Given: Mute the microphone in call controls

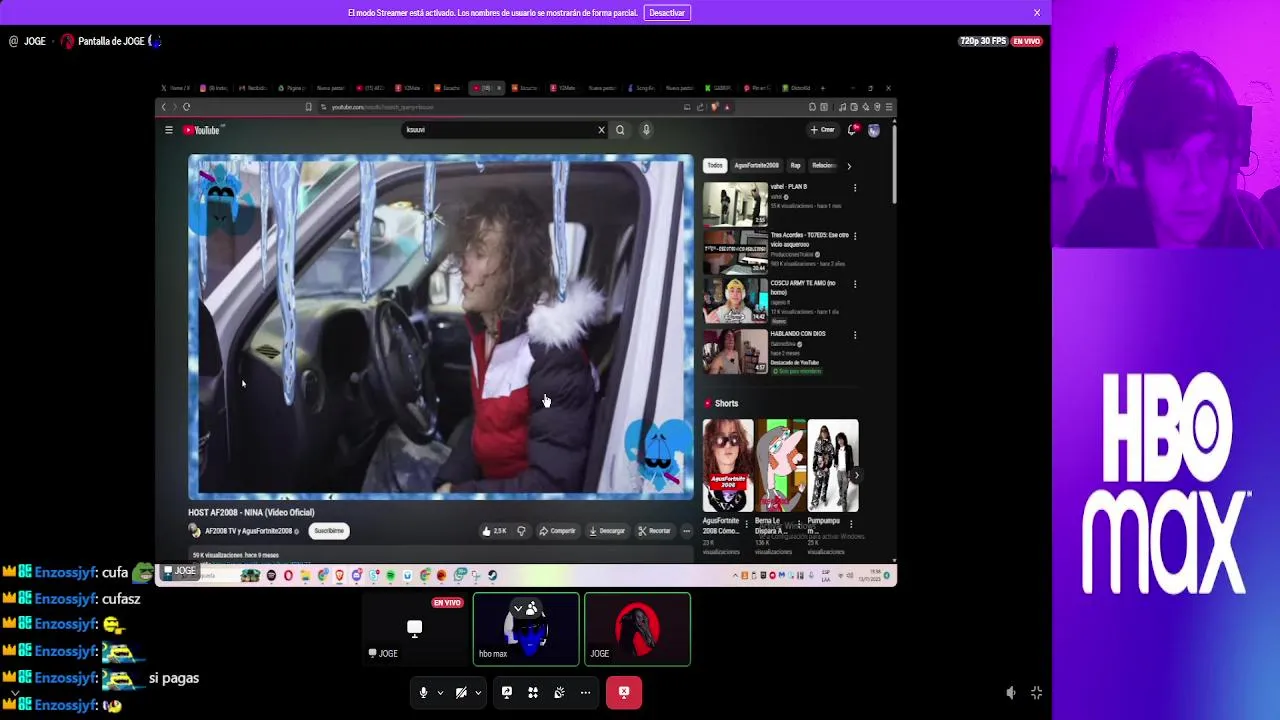Looking at the screenshot, I should [x=423, y=692].
